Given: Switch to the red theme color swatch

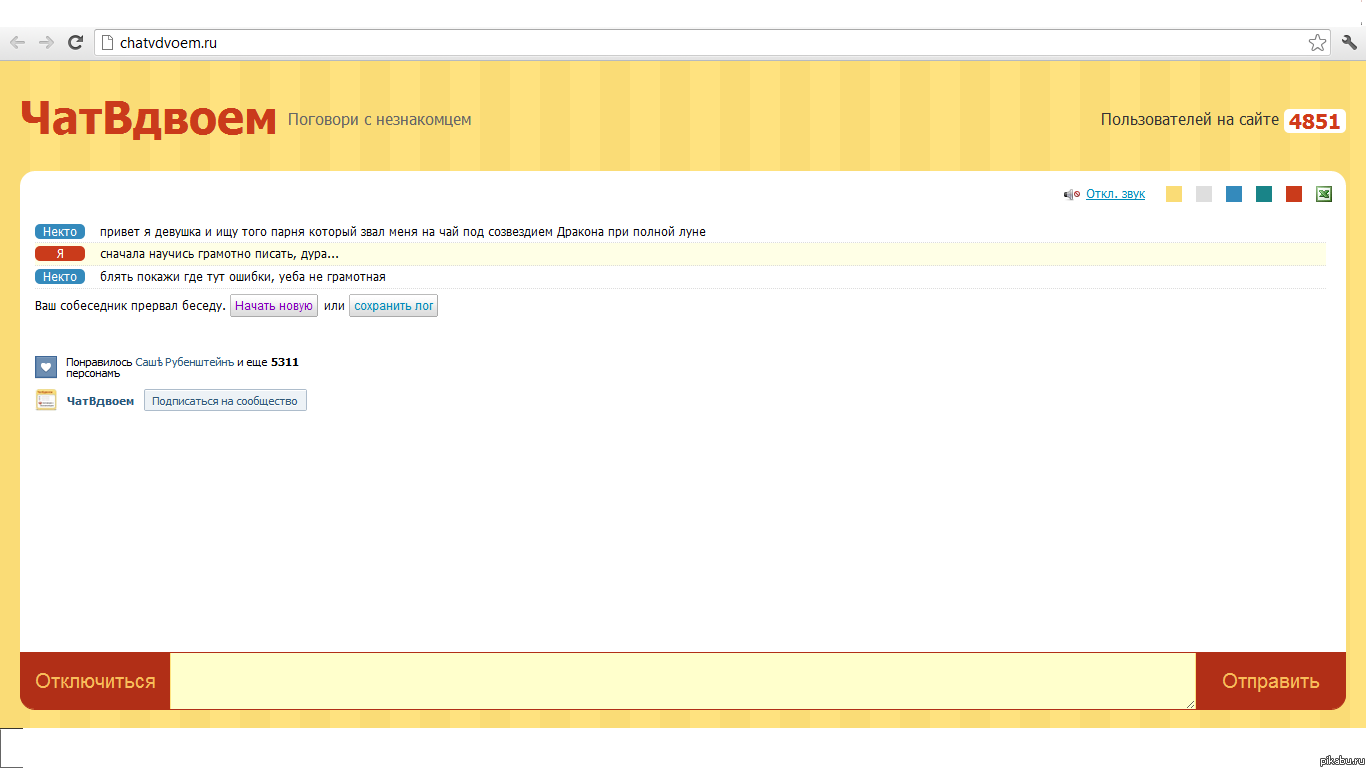Looking at the screenshot, I should click(x=1294, y=194).
